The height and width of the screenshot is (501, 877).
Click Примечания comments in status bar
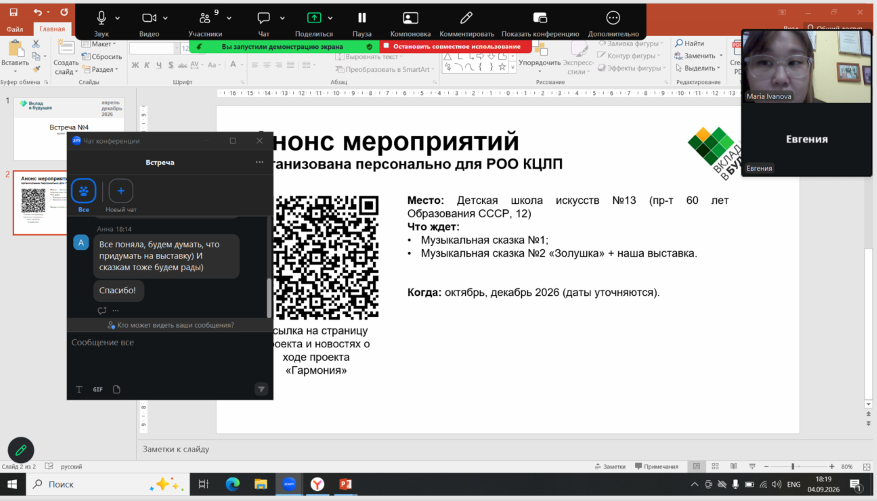(657, 466)
